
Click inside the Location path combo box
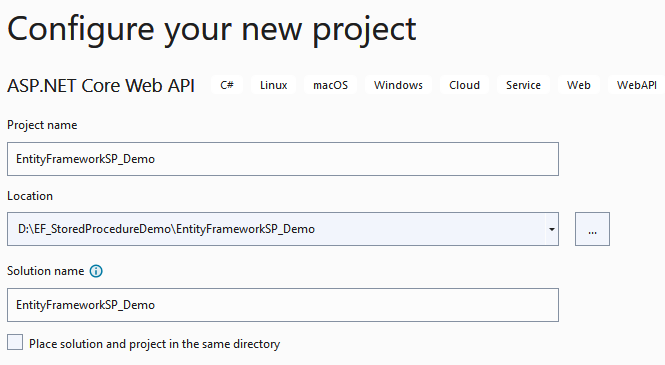pyautogui.click(x=276, y=229)
